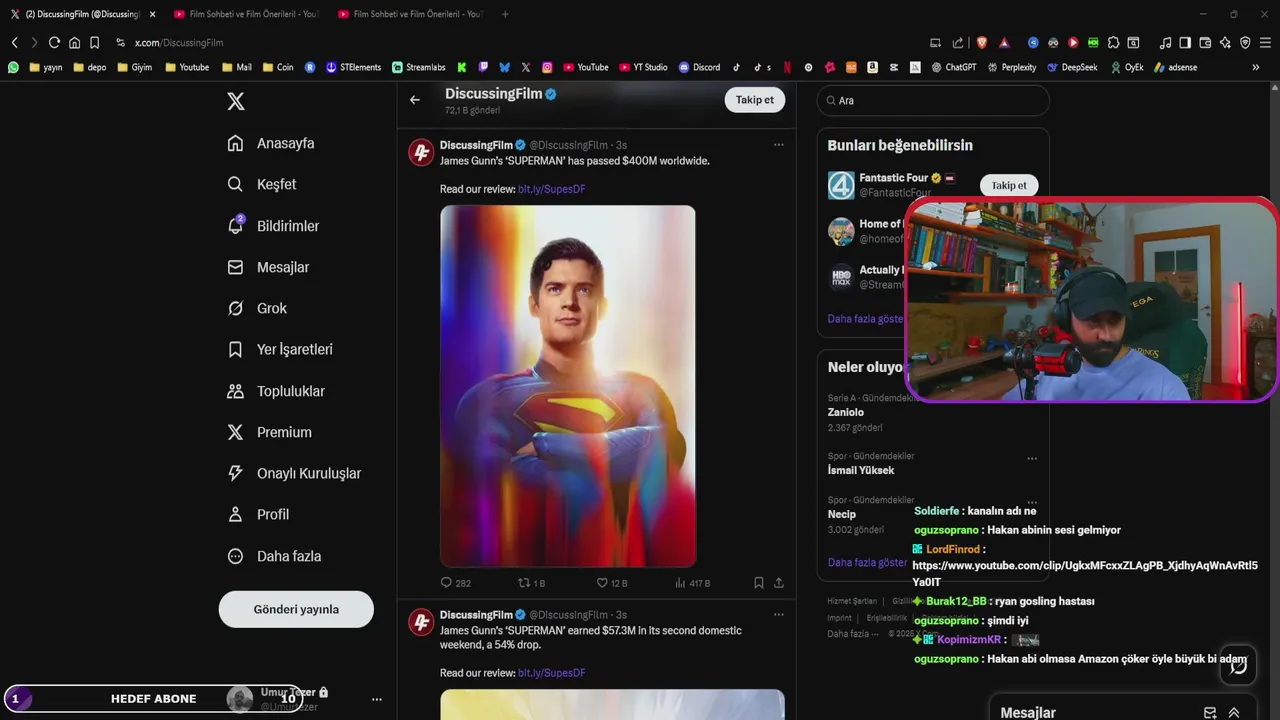Compose new message icon in Mesajlar drawer
Screen dimensions: 1280x720
tap(1210, 713)
